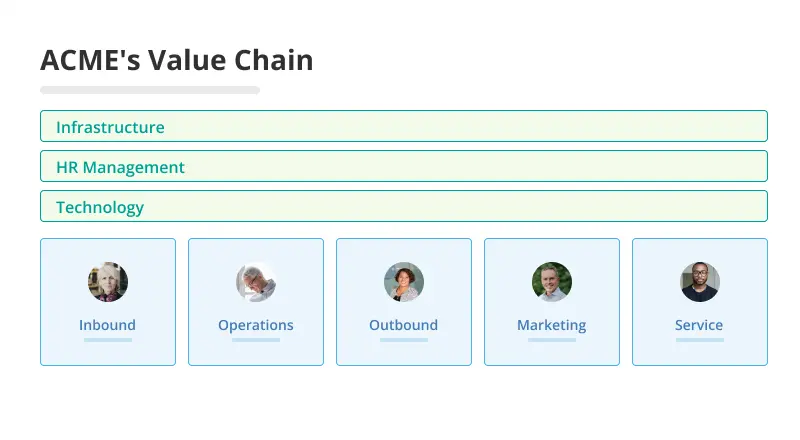Click the Service label text
Viewport: 800px width, 440px height.
pyautogui.click(x=699, y=325)
